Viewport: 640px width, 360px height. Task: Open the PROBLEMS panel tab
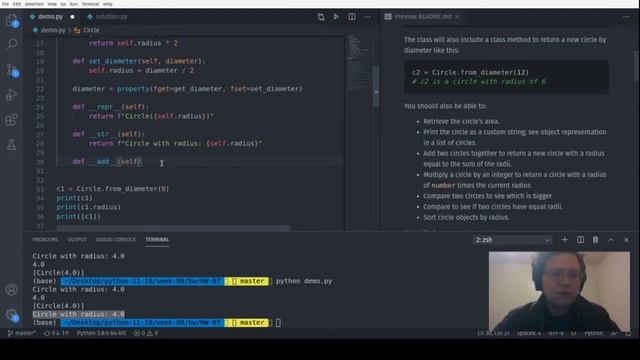coord(45,240)
